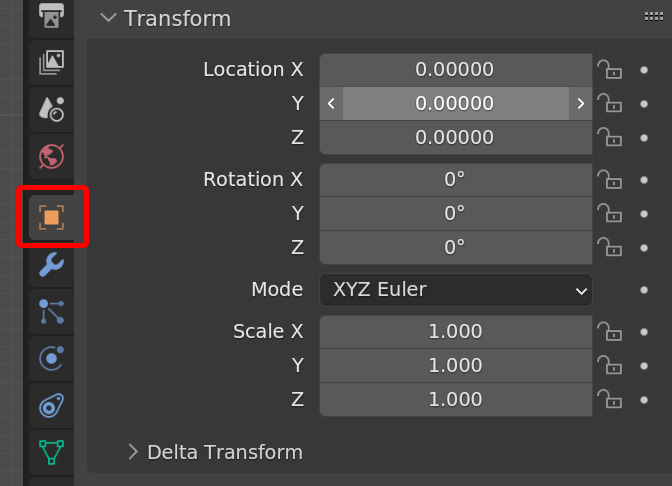Viewport: 672px width, 486px height.
Task: Open the Scene properties tab
Action: tap(51, 109)
